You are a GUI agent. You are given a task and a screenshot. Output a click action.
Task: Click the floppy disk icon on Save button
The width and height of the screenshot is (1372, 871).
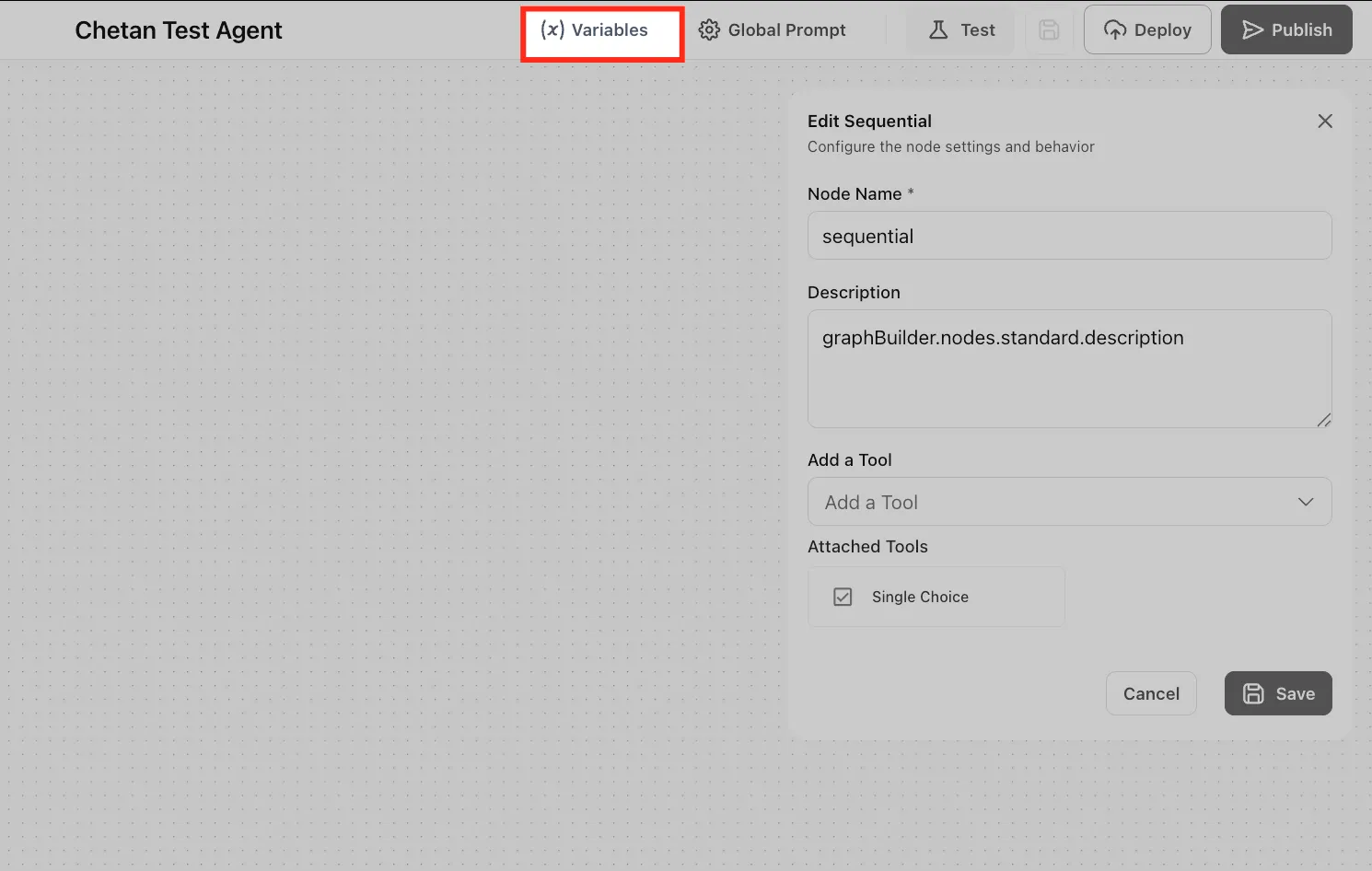1253,693
